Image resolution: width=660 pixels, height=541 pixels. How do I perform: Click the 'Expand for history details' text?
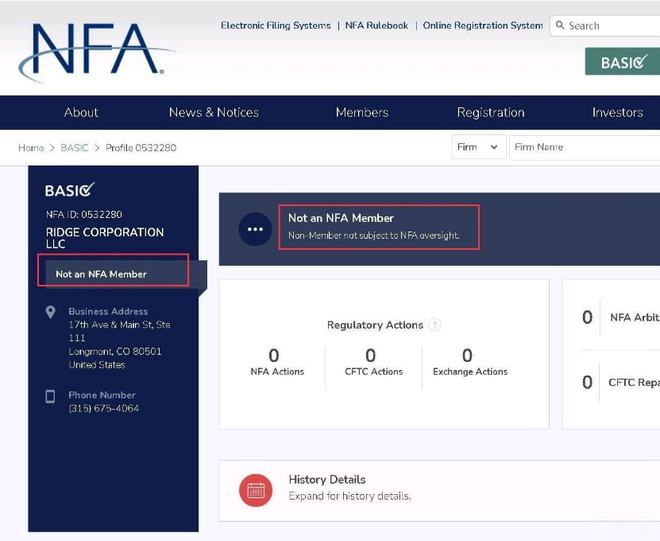(350, 496)
